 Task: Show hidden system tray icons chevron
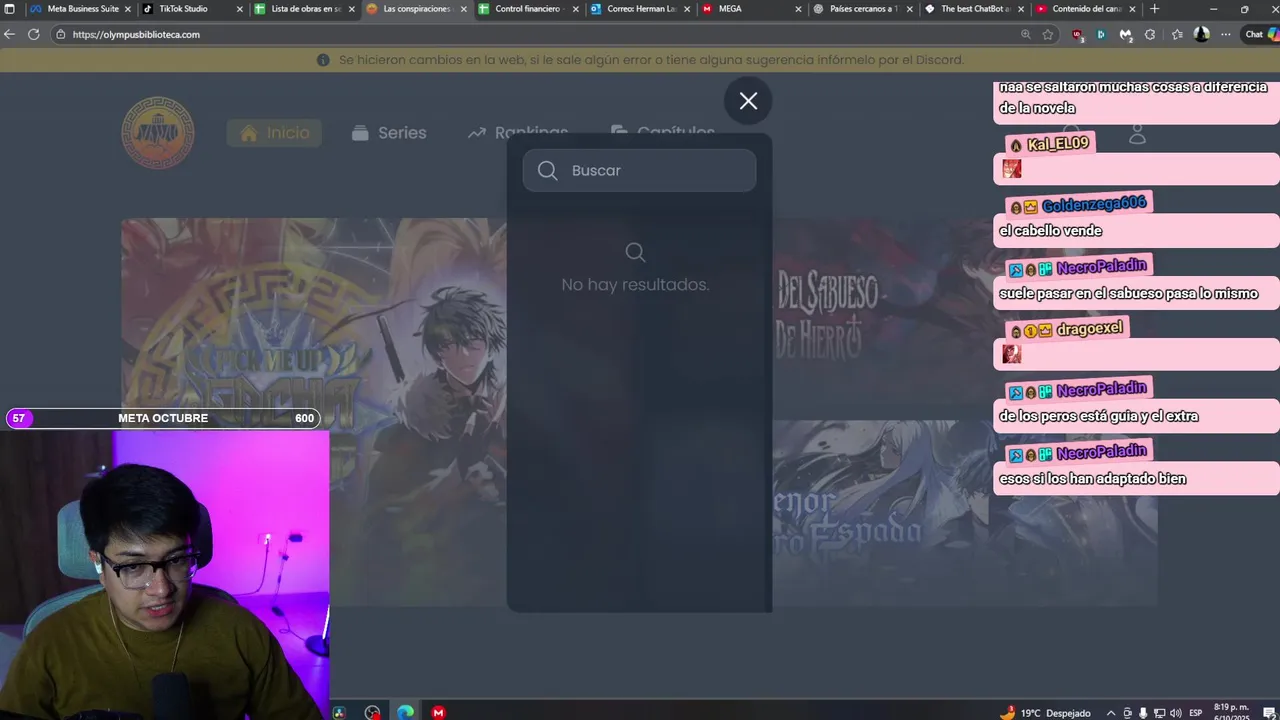[x=1111, y=713]
